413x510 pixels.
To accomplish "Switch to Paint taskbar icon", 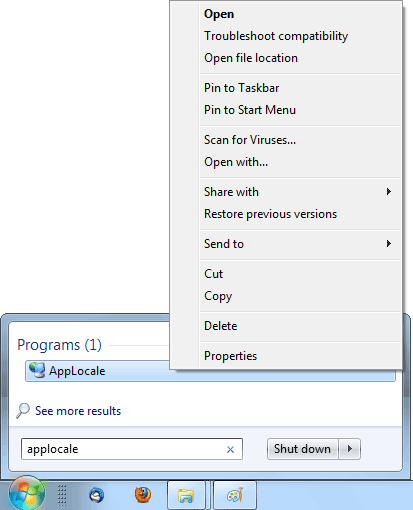I will 235,495.
